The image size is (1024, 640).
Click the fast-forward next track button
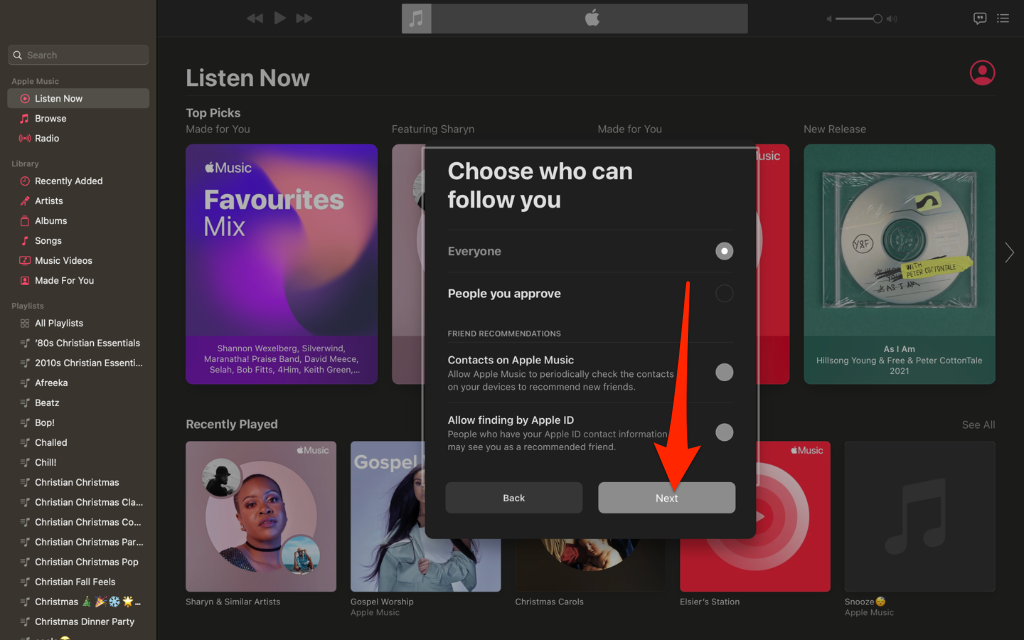pyautogui.click(x=304, y=18)
